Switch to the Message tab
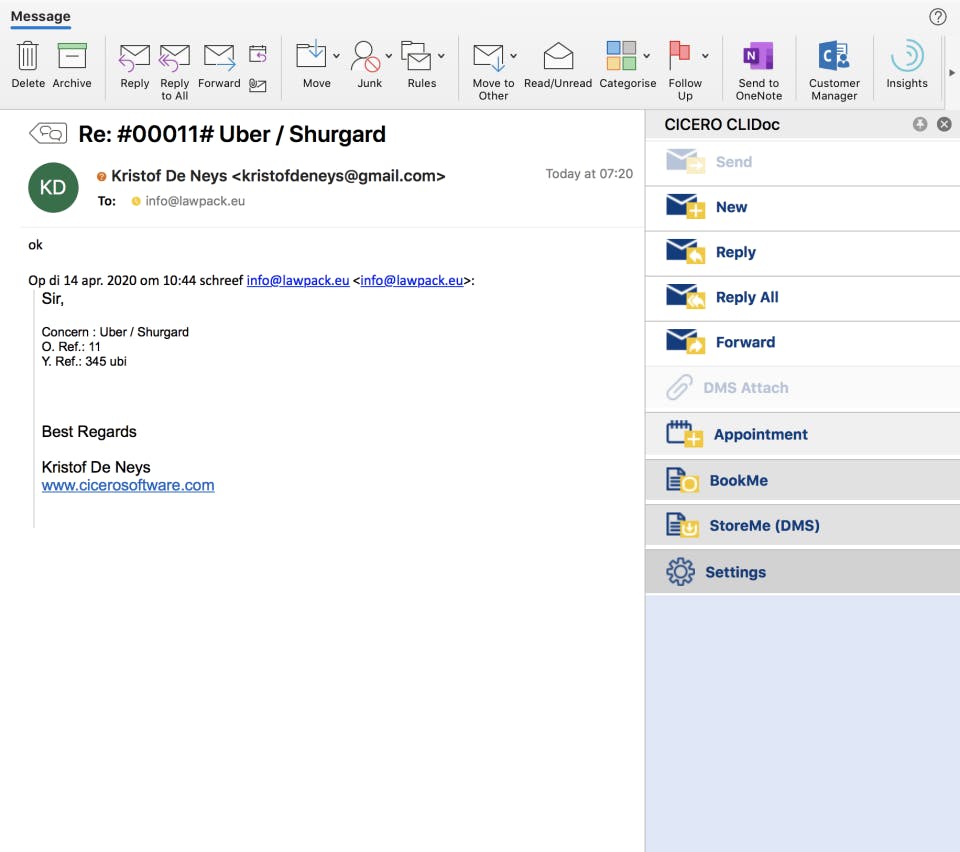Screen dimensions: 960x852 40,17
